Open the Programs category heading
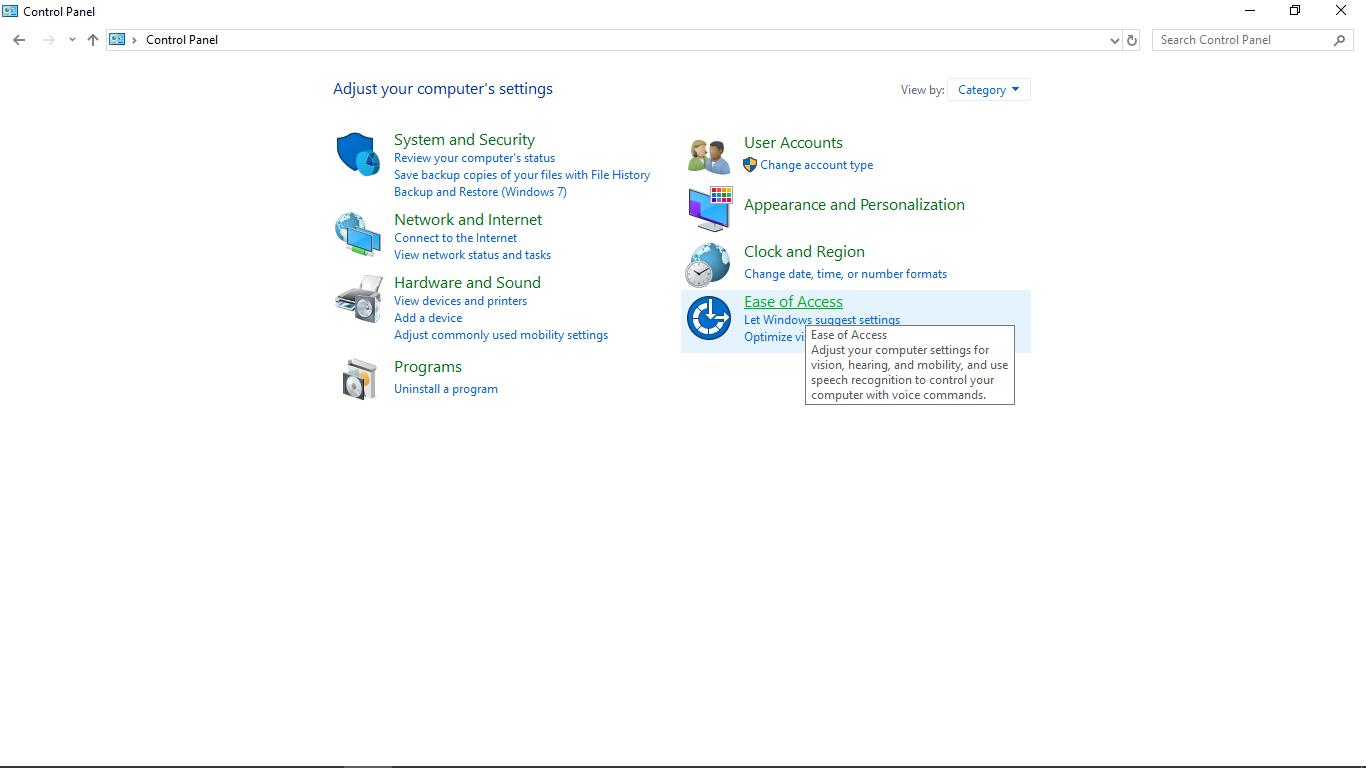Screen dimensions: 1366x768 click(428, 367)
